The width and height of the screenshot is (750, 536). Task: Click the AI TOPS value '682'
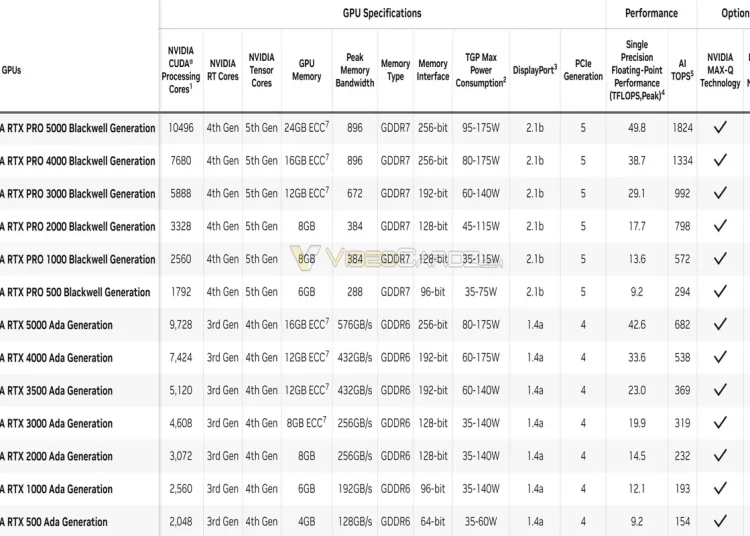(x=682, y=325)
